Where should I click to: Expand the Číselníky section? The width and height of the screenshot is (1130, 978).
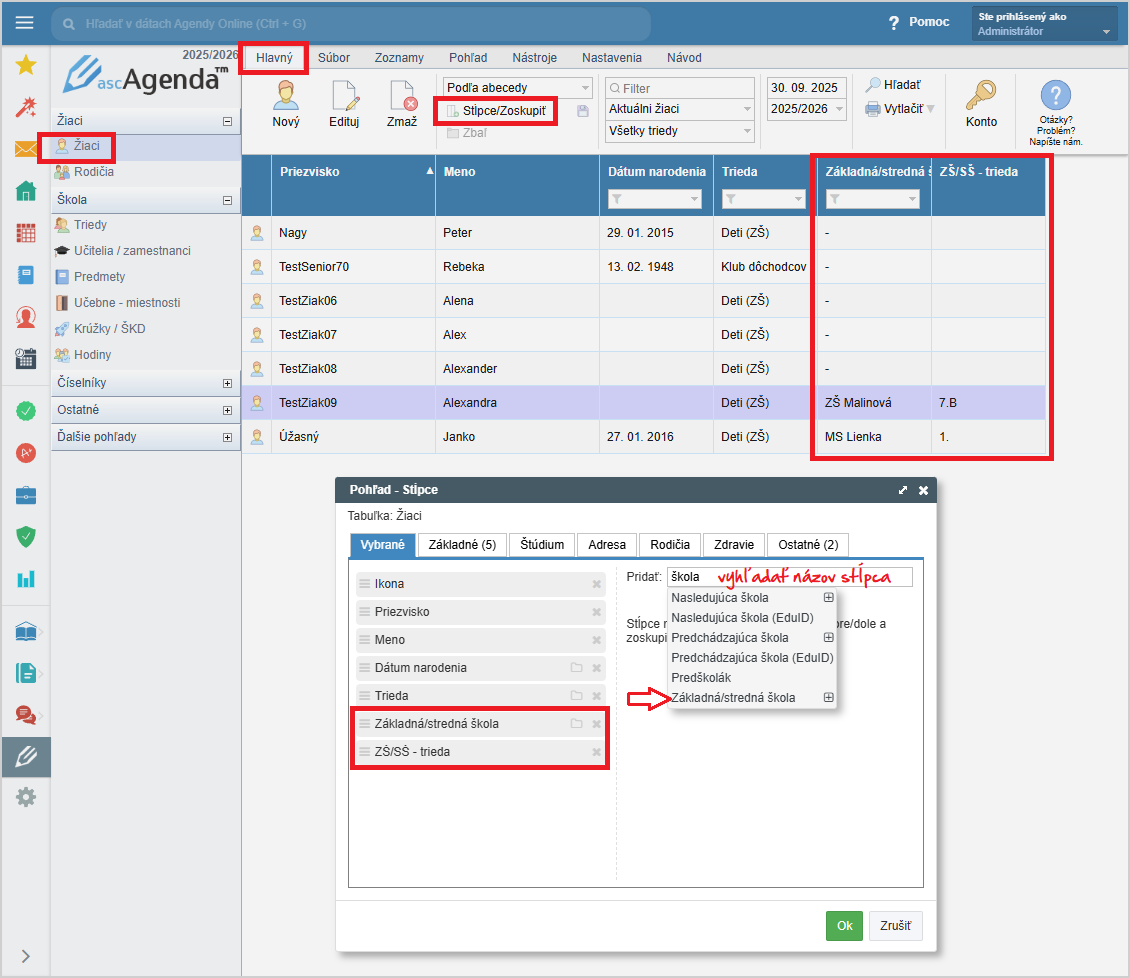pyautogui.click(x=227, y=383)
